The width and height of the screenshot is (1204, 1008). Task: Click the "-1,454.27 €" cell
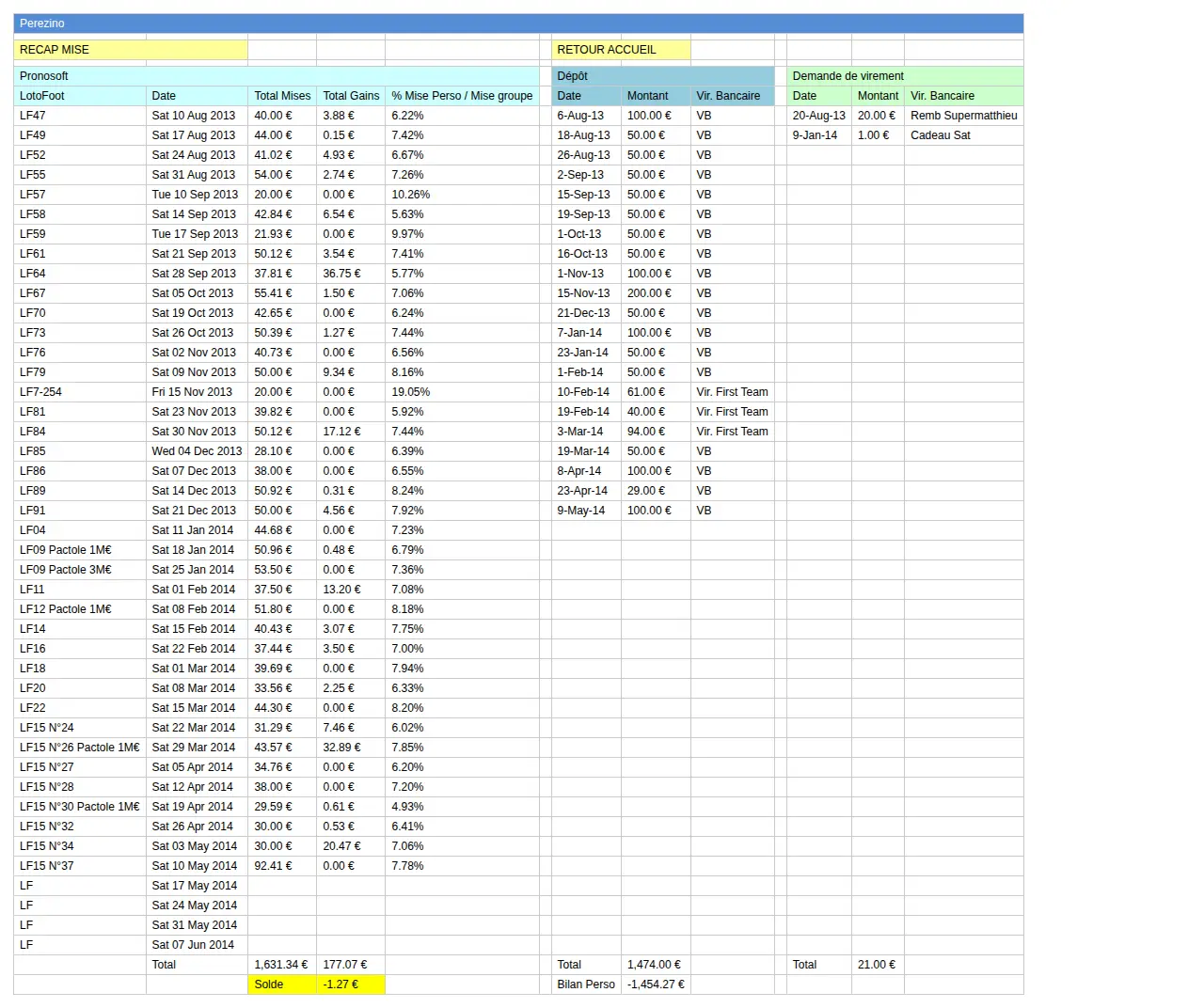click(x=656, y=984)
